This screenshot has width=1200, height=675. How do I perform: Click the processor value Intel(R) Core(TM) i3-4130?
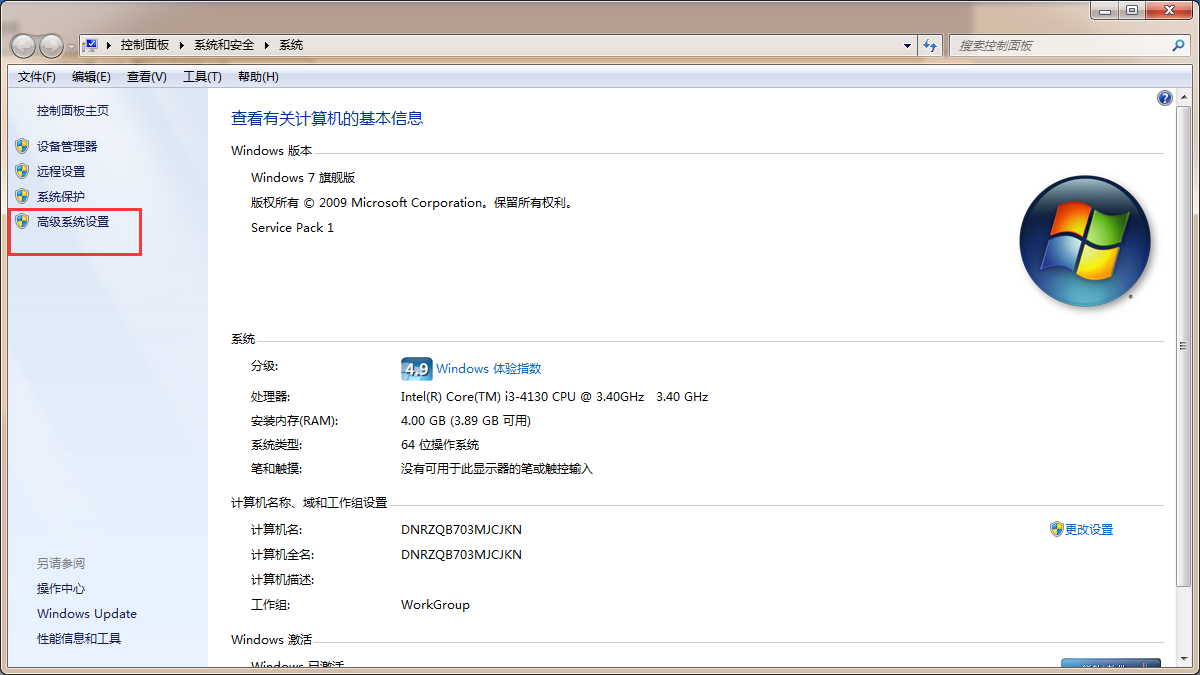coord(554,397)
